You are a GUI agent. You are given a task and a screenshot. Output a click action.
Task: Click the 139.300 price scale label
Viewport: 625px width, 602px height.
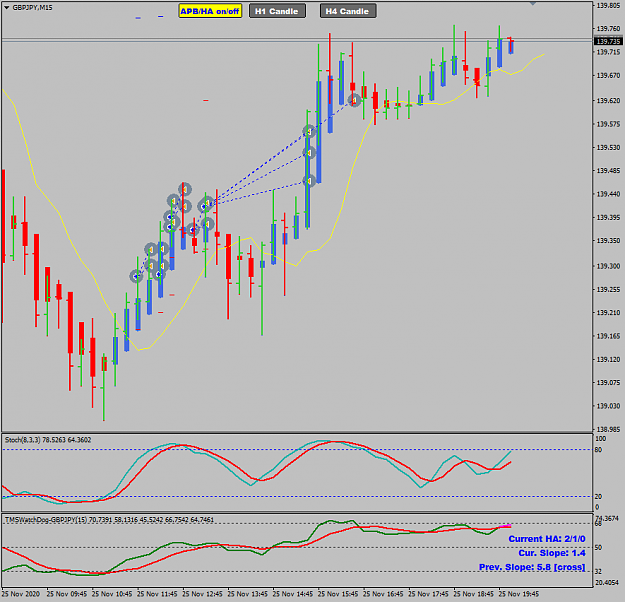(x=608, y=266)
